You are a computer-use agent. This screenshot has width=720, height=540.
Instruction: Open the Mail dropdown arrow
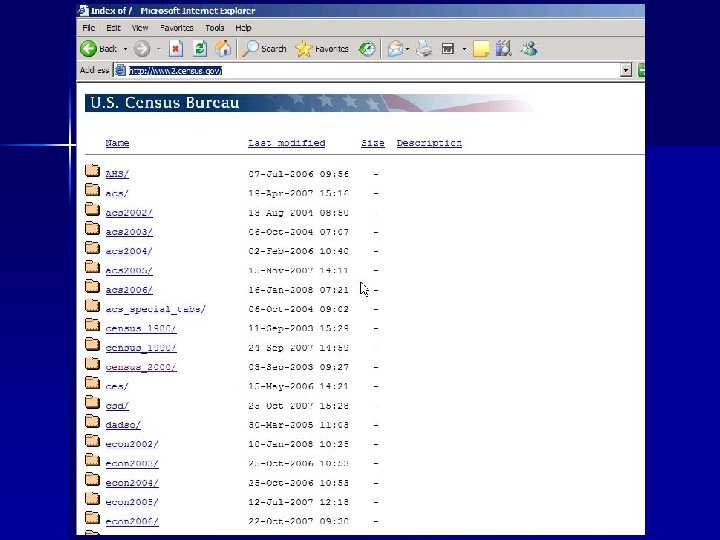coord(407,49)
